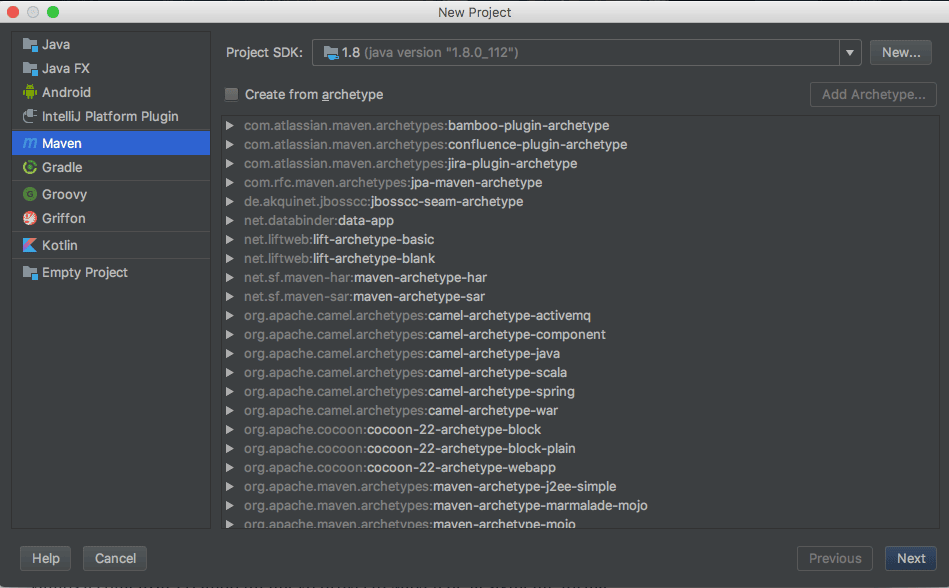Click the Kotlin logo icon
The image size is (949, 588).
(x=30, y=245)
